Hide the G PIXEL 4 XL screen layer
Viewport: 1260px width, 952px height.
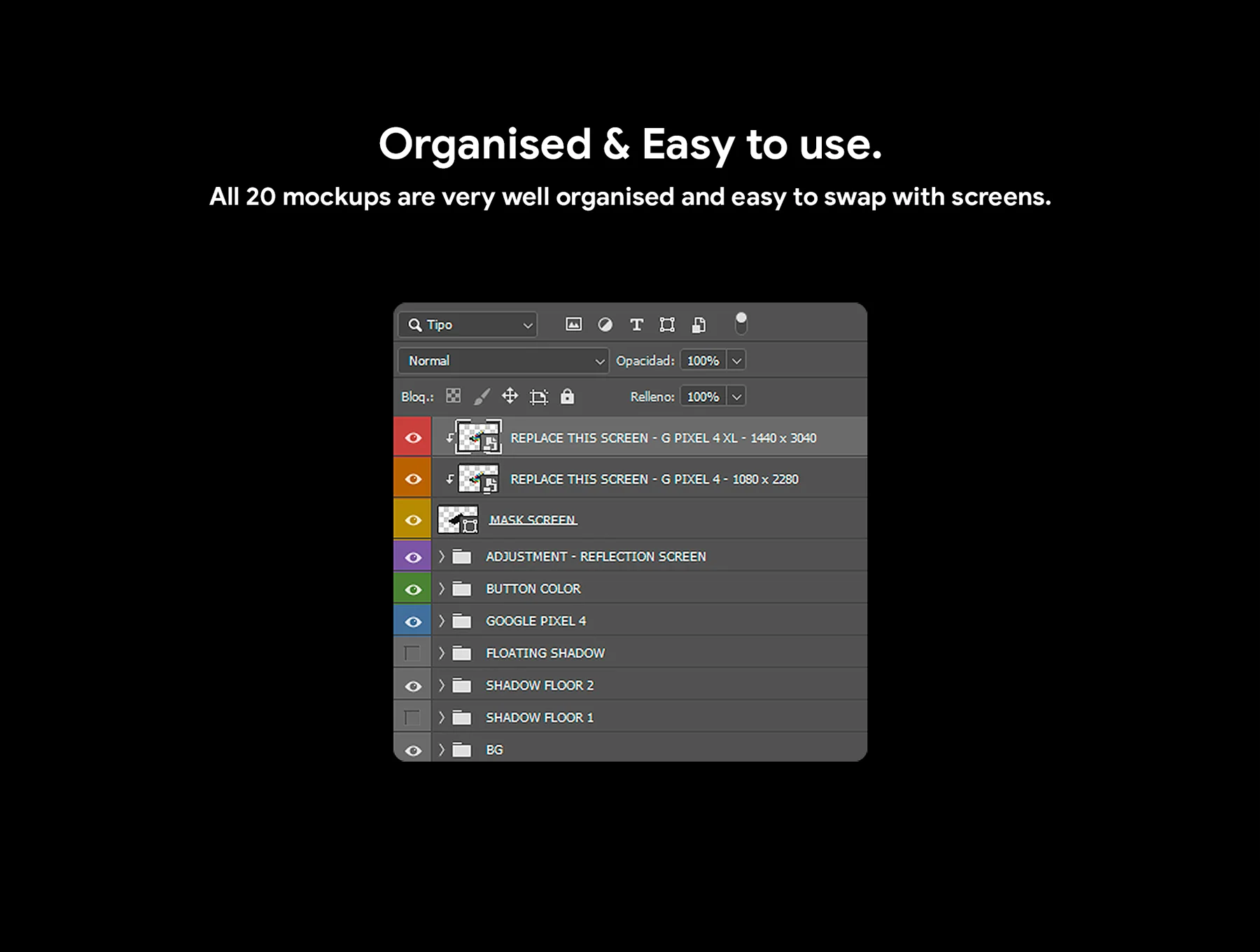pyautogui.click(x=413, y=437)
